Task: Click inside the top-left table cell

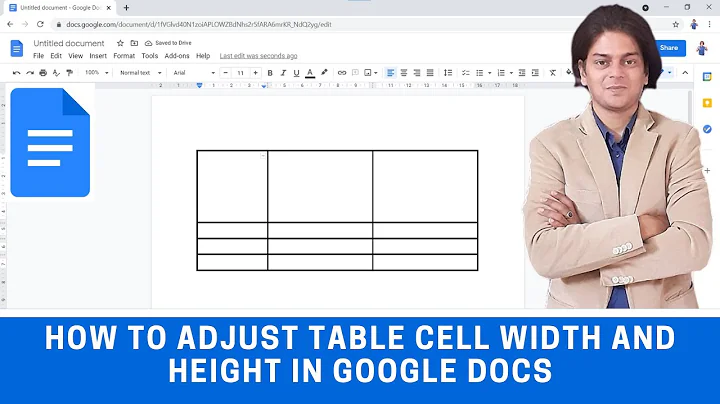Action: (x=232, y=186)
